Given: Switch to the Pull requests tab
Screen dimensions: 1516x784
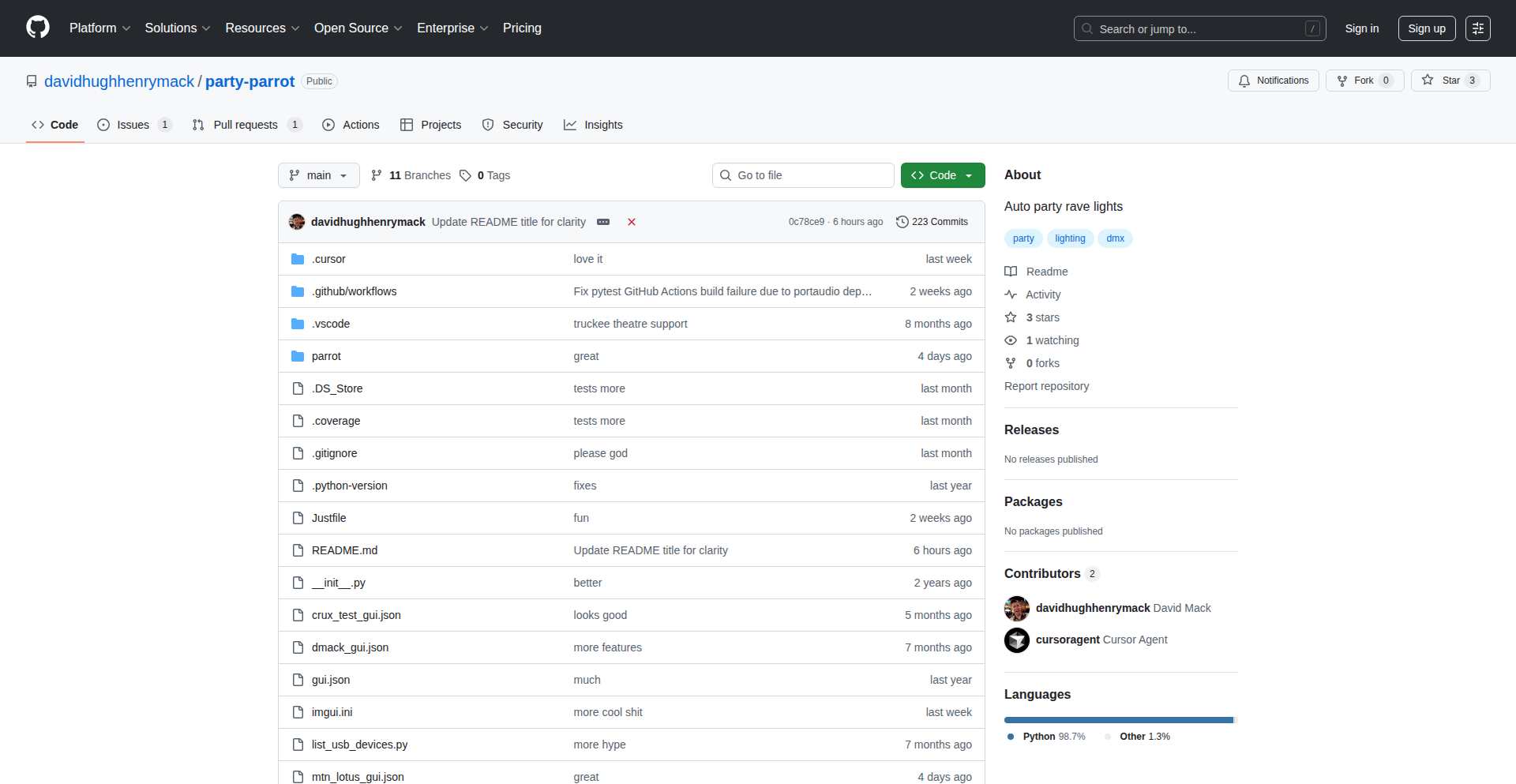Looking at the screenshot, I should click(x=245, y=125).
